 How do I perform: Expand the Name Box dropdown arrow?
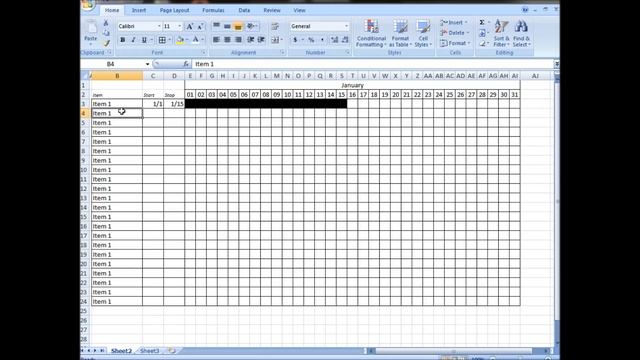click(147, 64)
